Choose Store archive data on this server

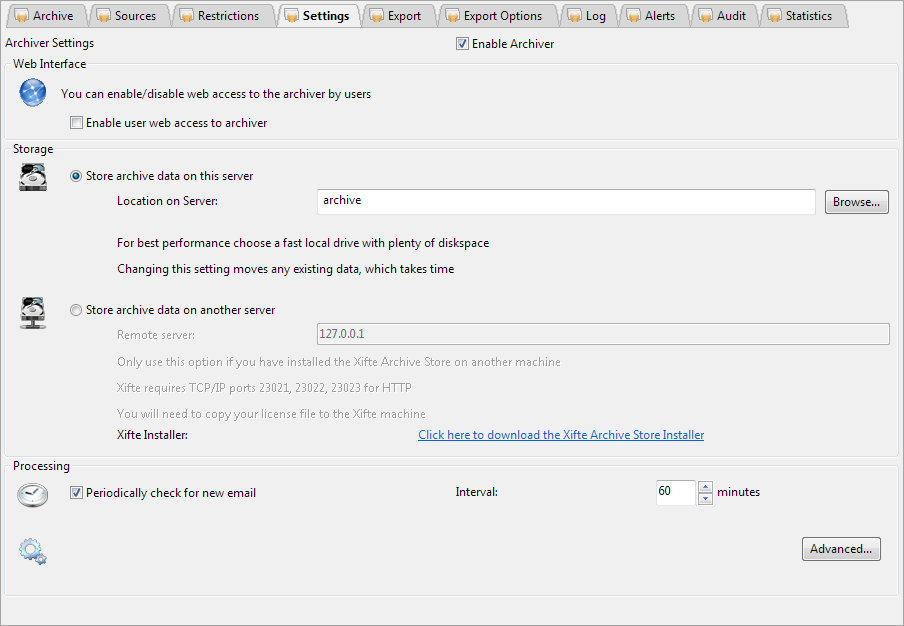coord(76,176)
